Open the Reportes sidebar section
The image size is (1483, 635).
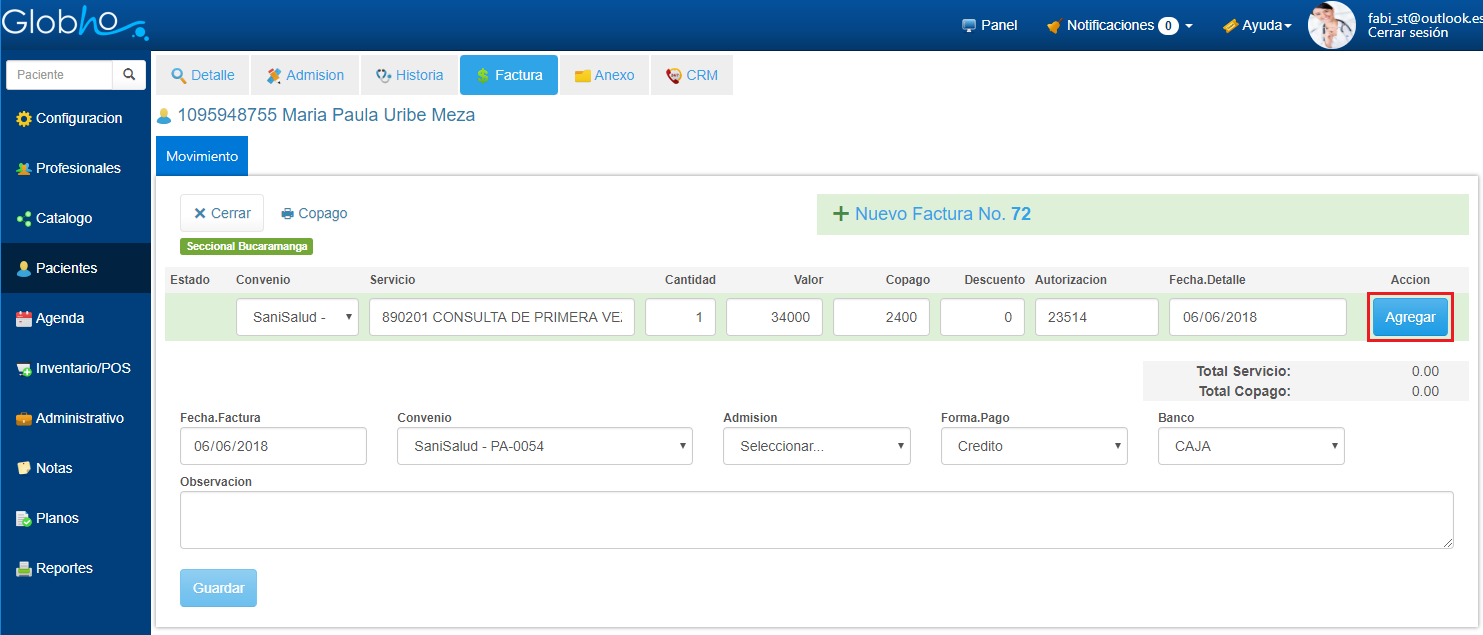pos(63,568)
